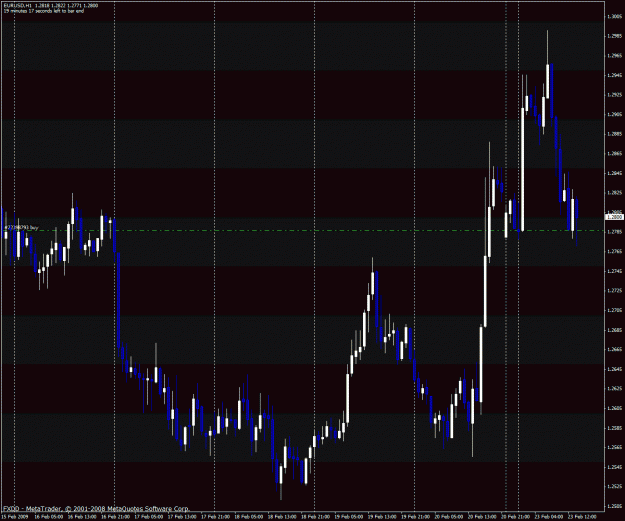Click the 1.2645 price scale label
This screenshot has width=625, height=521.
point(615,369)
